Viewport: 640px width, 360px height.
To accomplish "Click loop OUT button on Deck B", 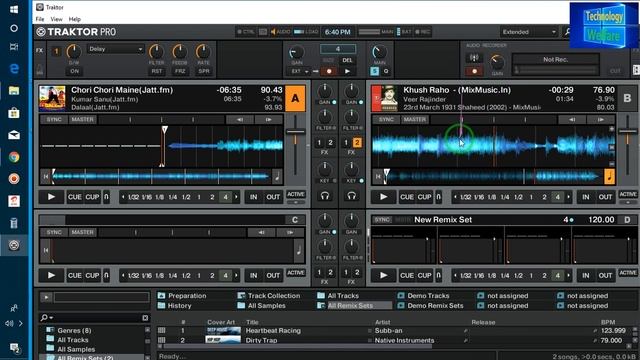I will click(605, 197).
